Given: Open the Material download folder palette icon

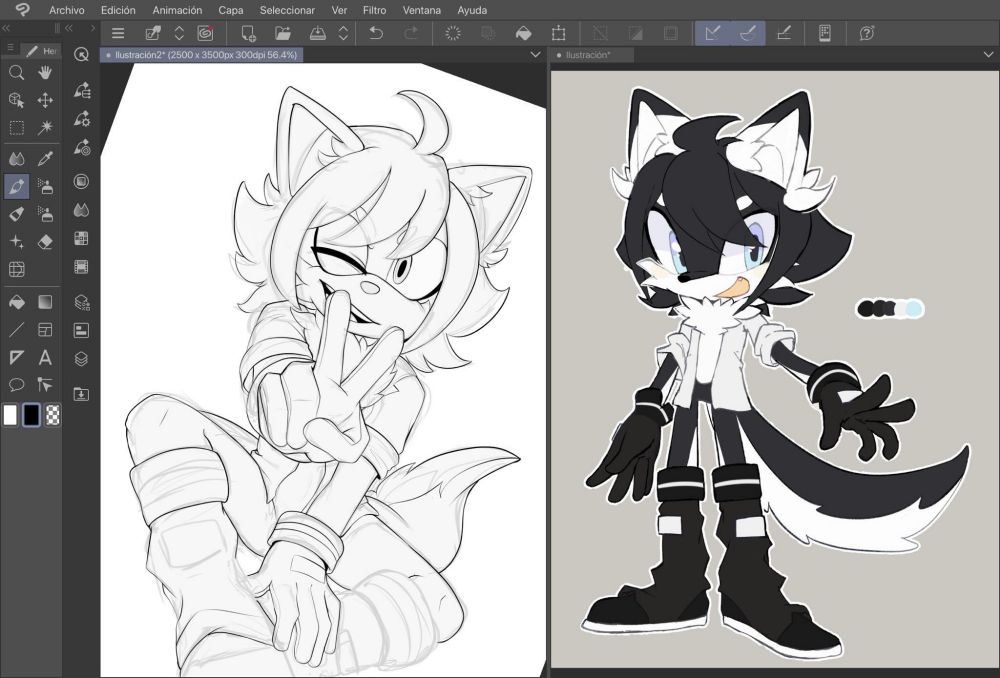Looking at the screenshot, I should coord(81,394).
